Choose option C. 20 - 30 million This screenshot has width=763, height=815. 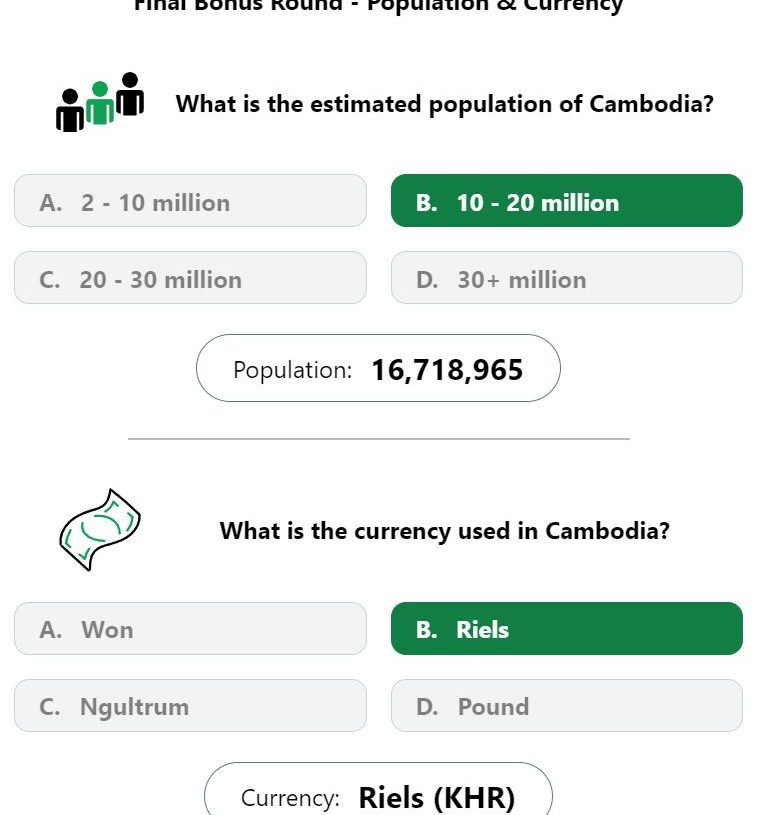click(190, 278)
